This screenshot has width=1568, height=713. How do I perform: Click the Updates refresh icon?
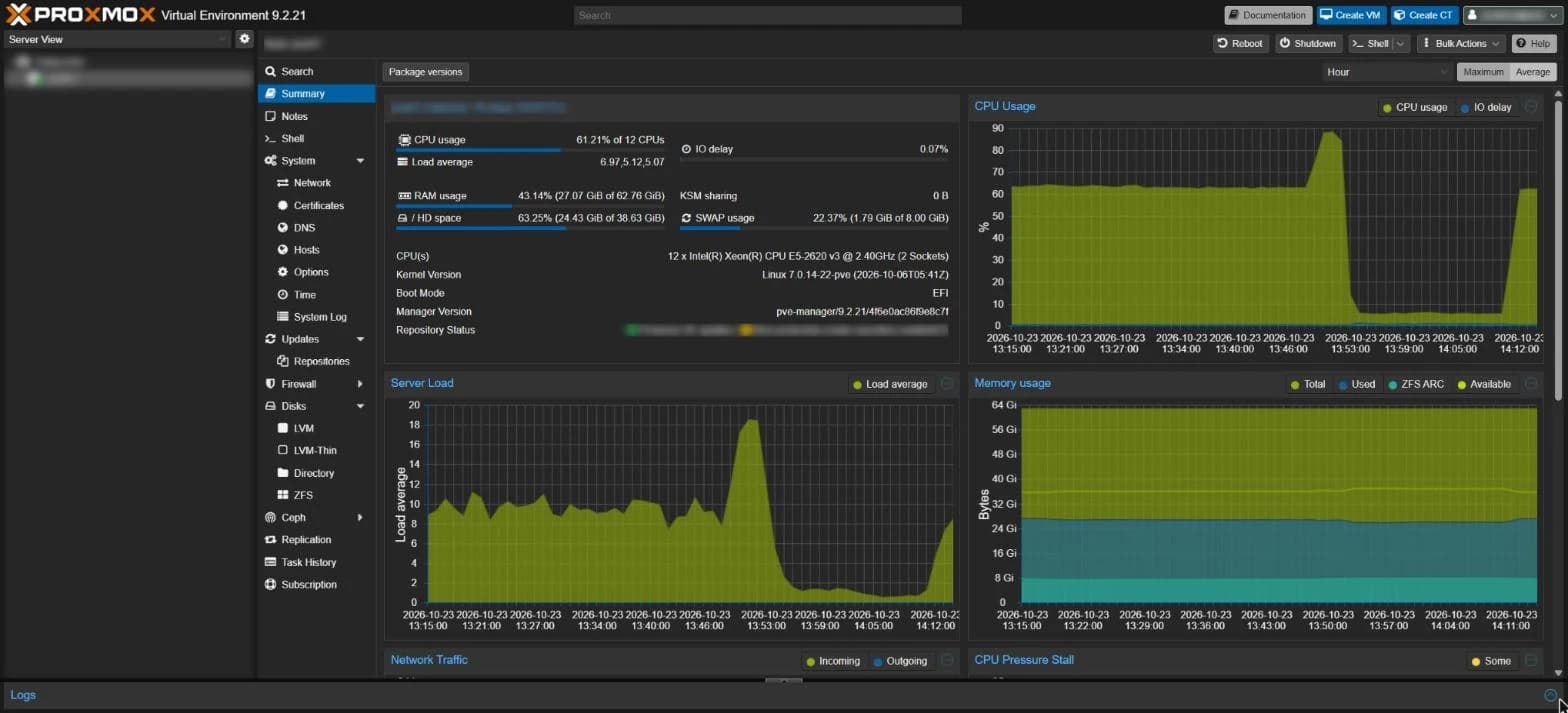[270, 339]
